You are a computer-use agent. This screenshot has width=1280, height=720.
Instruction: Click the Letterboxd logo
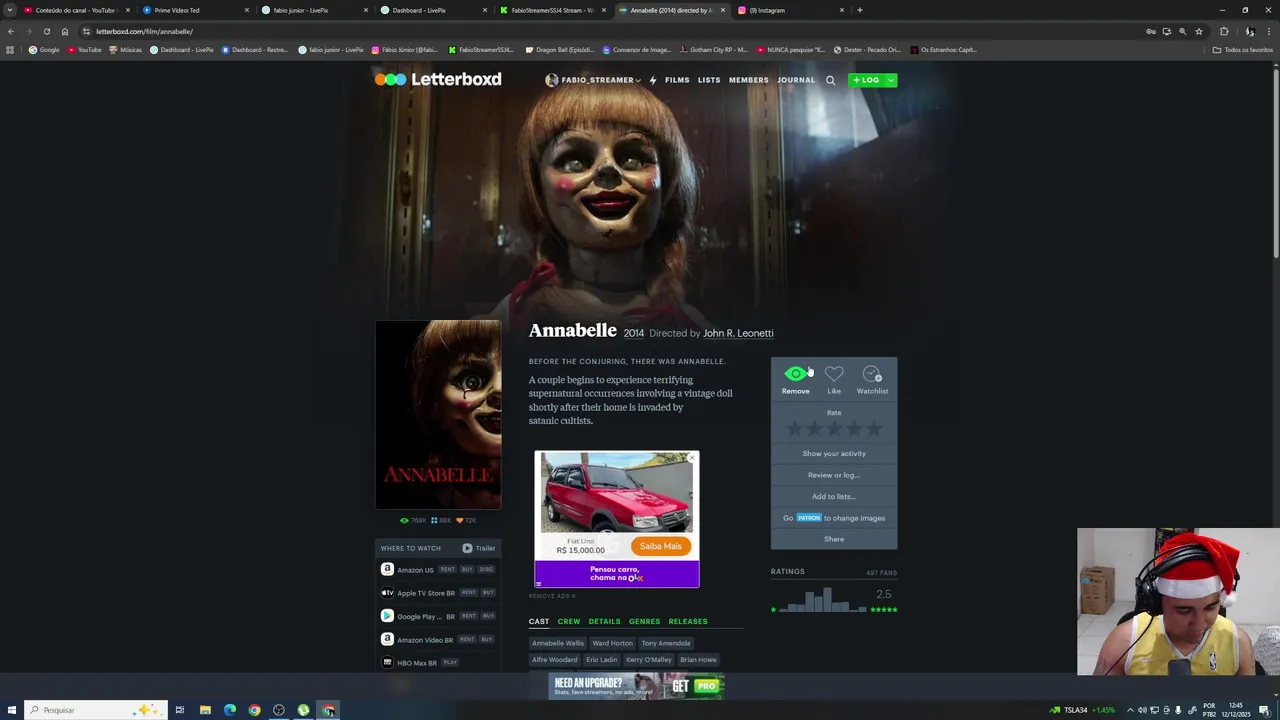coord(438,79)
